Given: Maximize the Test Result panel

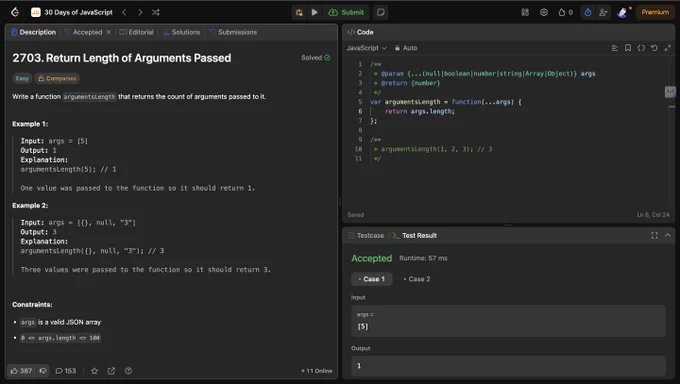Looking at the screenshot, I should [x=654, y=236].
